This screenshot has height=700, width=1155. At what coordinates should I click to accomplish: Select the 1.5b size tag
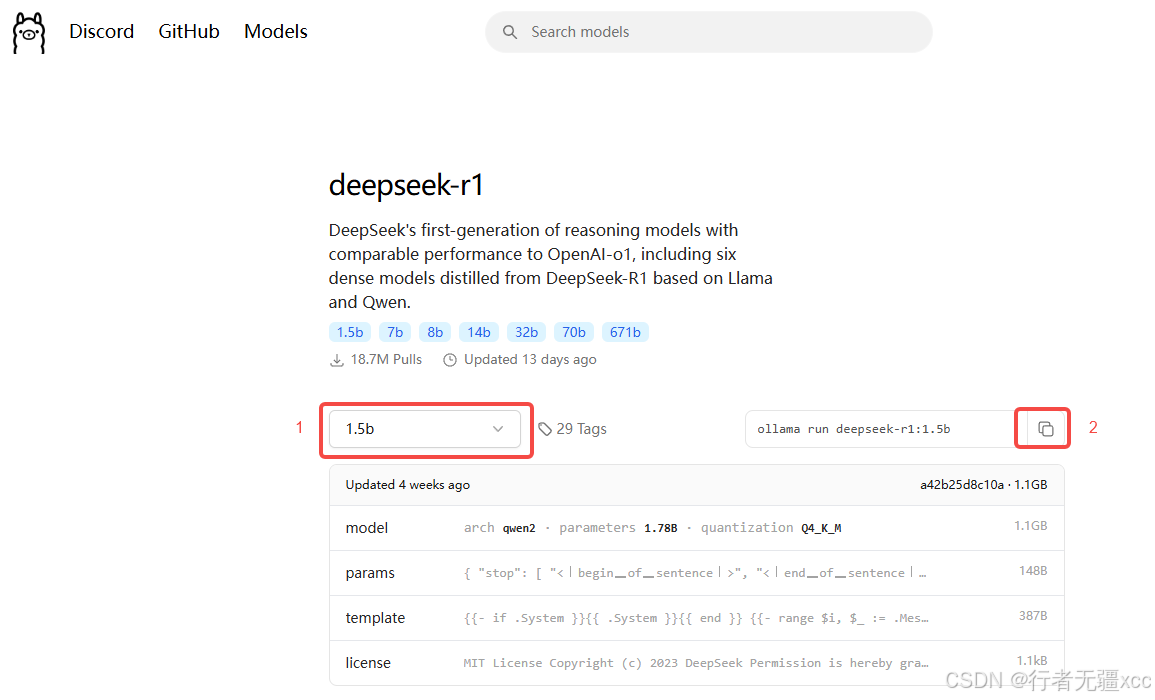350,332
